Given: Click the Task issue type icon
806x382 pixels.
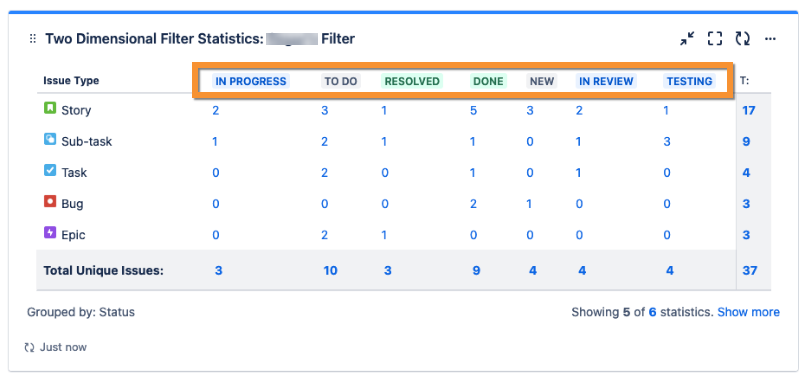Looking at the screenshot, I should (50, 171).
